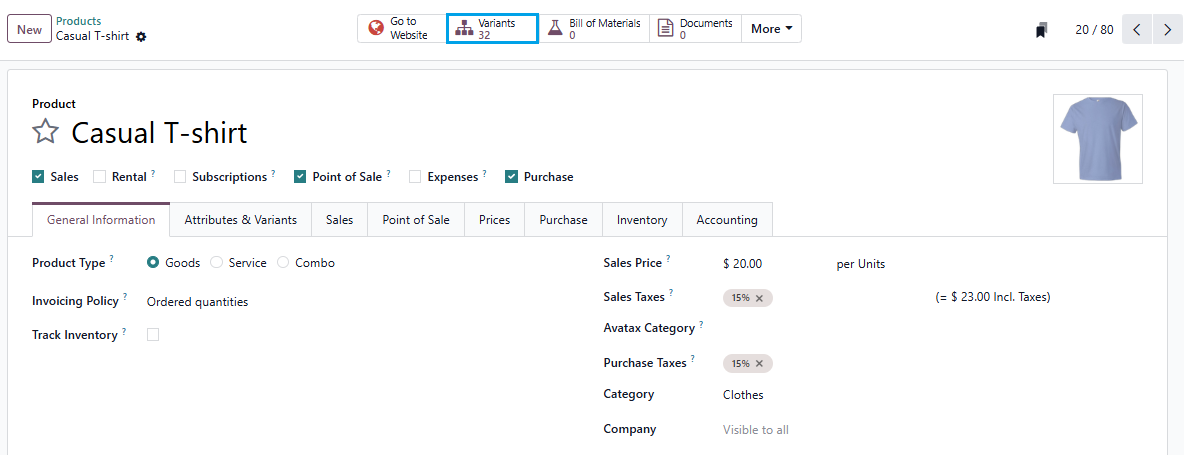This screenshot has height=455, width=1184.
Task: Enable the Rental checkbox
Action: (x=100, y=177)
